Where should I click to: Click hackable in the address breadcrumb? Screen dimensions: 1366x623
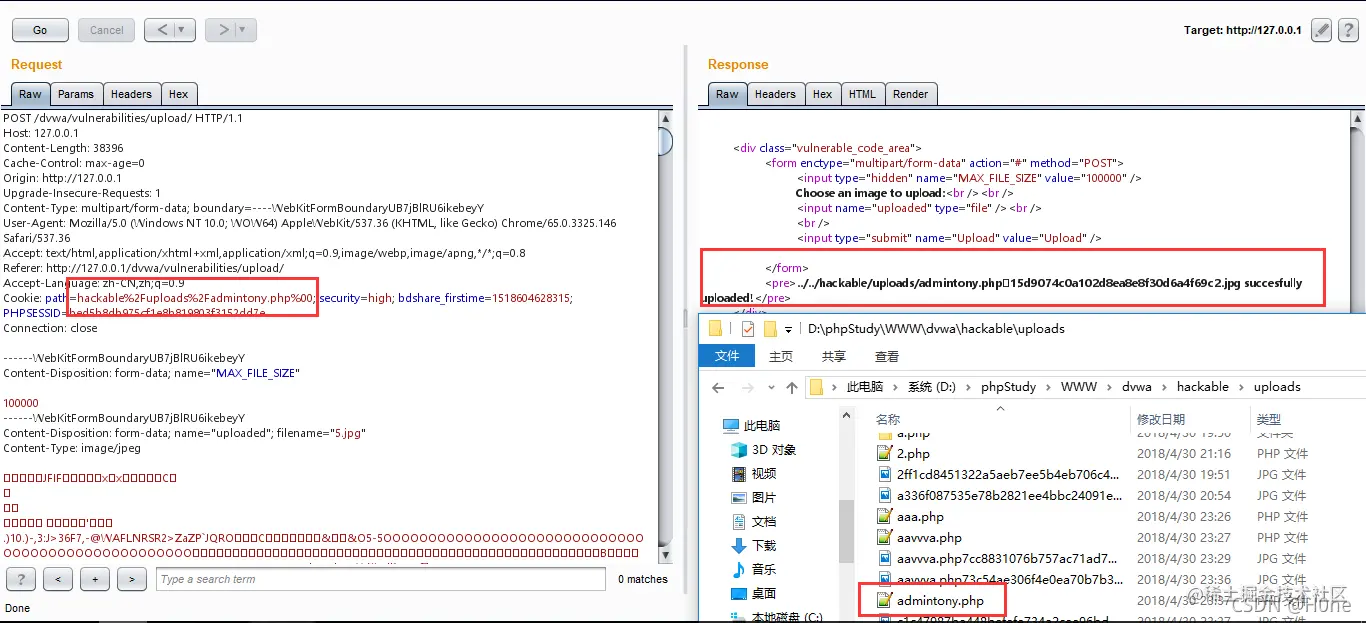coord(1203,387)
